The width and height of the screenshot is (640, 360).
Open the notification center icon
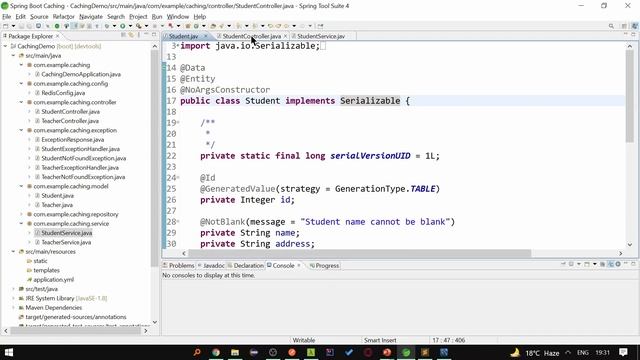pyautogui.click(x=623, y=352)
